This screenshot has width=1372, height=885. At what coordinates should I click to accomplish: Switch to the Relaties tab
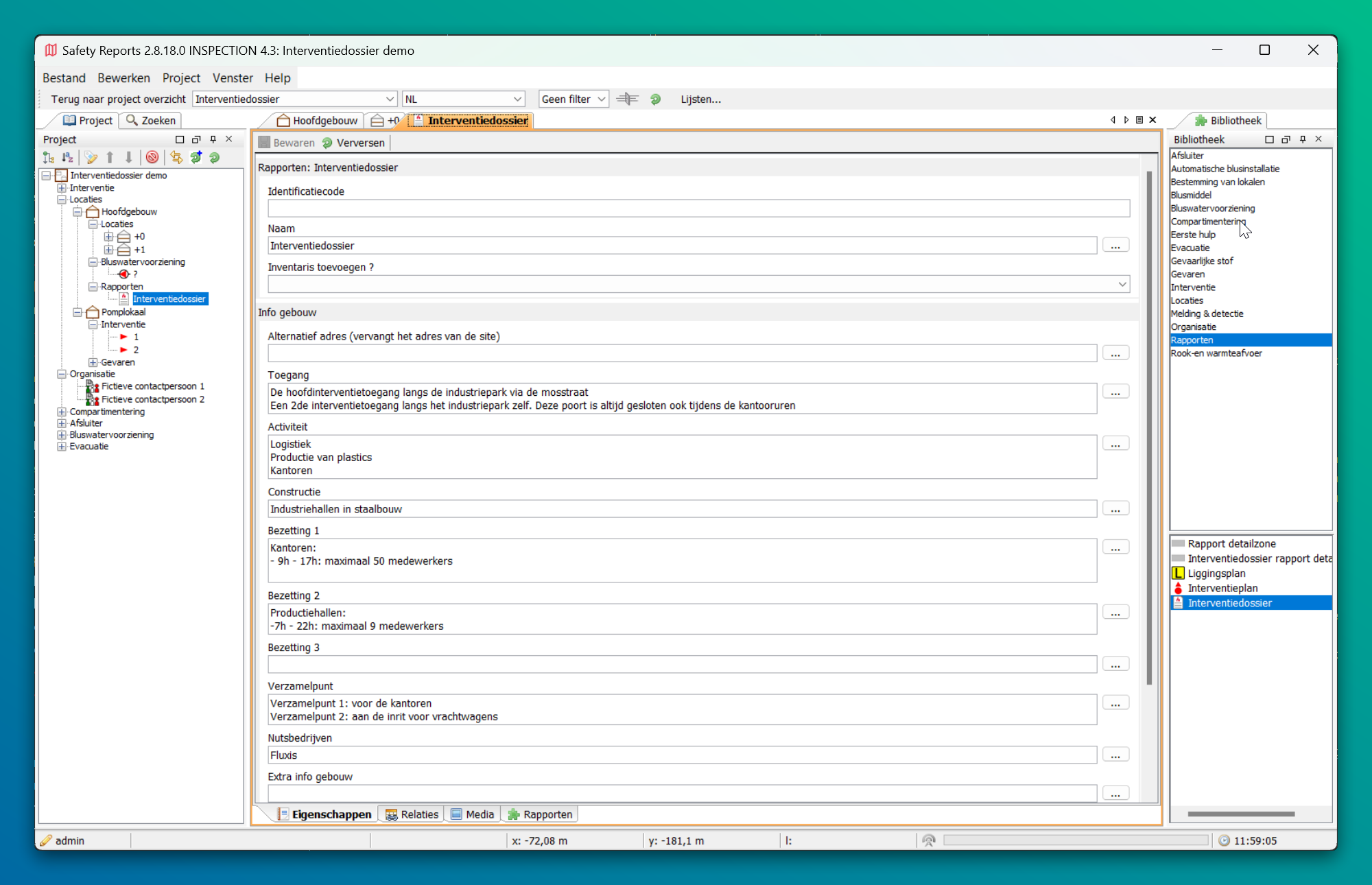(412, 814)
